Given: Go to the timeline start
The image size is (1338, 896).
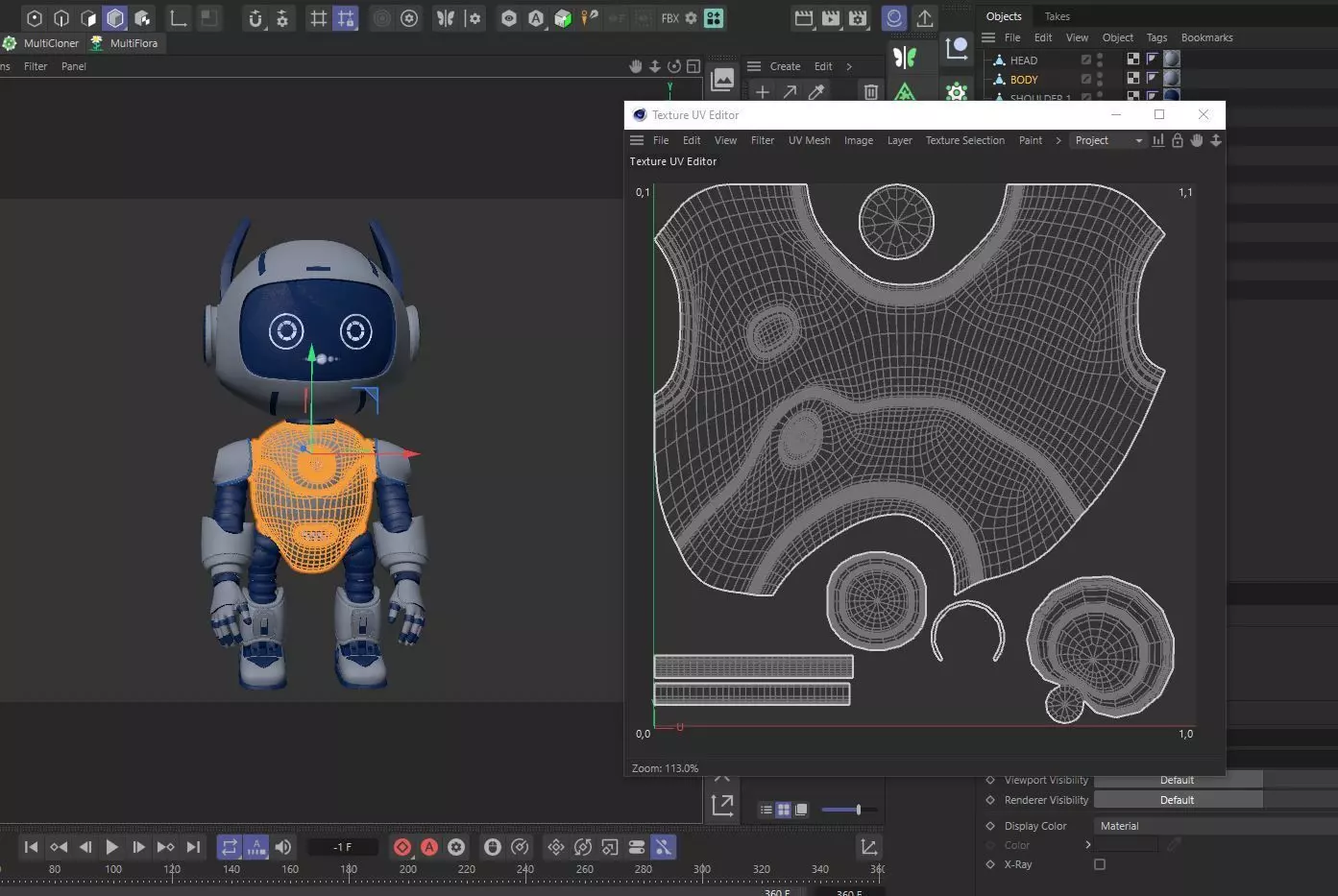Looking at the screenshot, I should 31,847.
